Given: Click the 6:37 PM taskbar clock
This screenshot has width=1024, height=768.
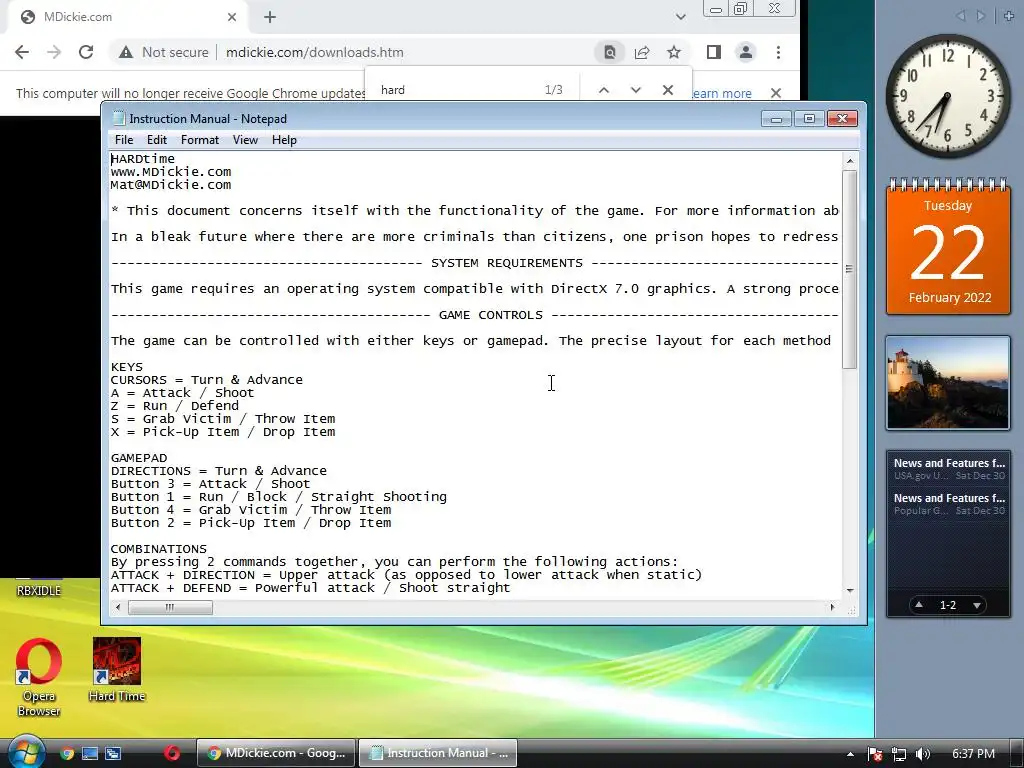Looking at the screenshot, I should 973,754.
